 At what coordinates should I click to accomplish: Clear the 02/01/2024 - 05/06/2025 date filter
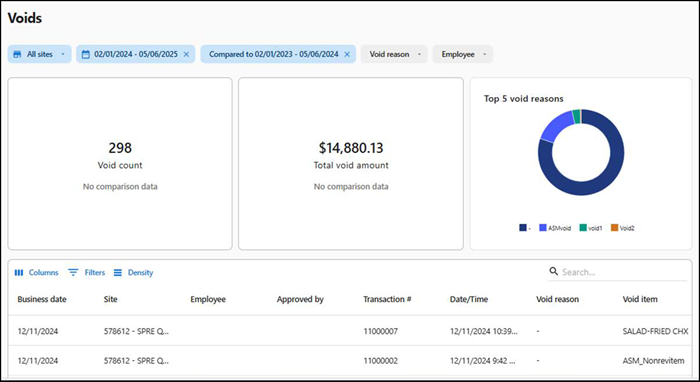(x=186, y=54)
